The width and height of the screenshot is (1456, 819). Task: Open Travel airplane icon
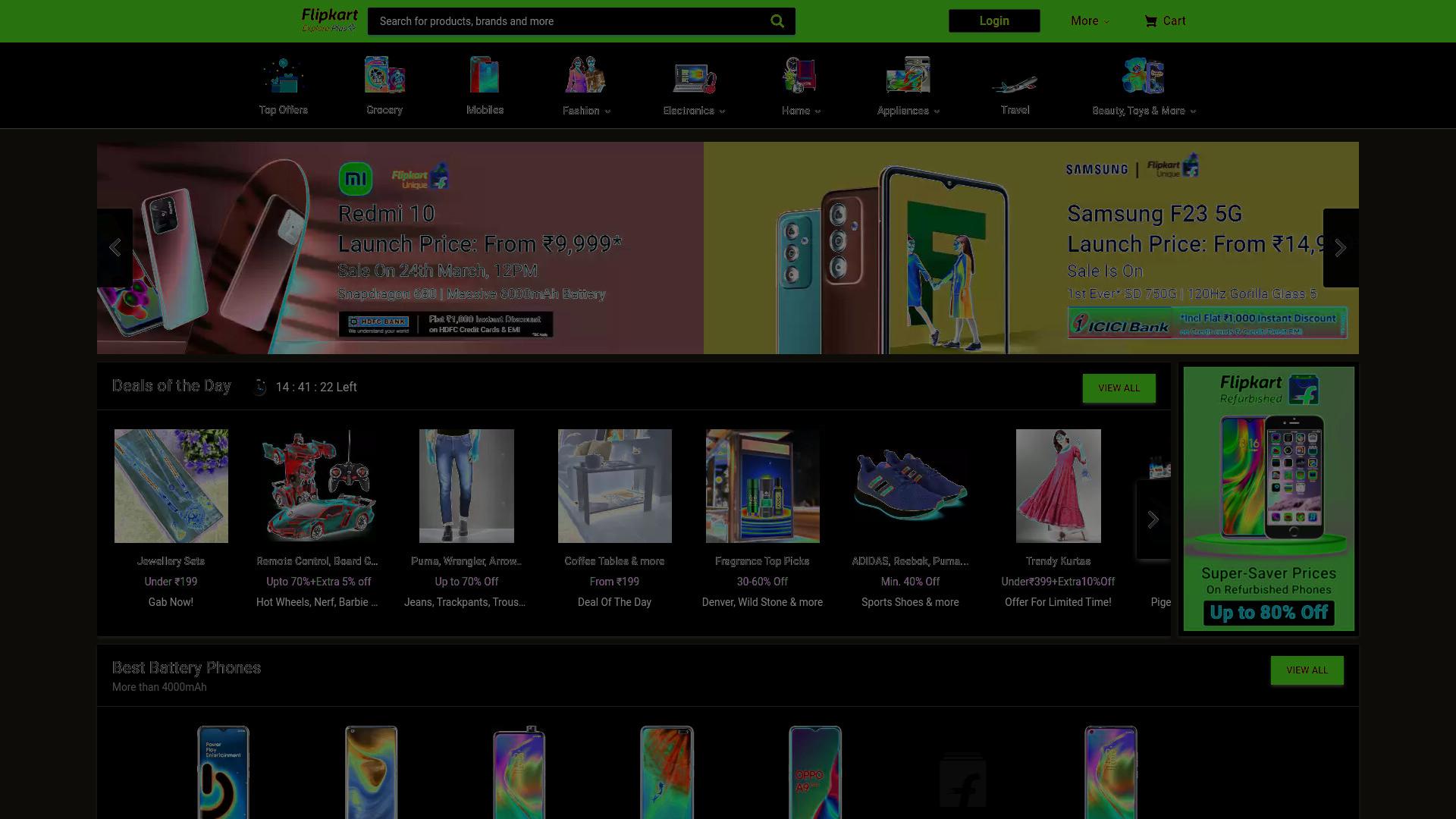(x=1015, y=83)
